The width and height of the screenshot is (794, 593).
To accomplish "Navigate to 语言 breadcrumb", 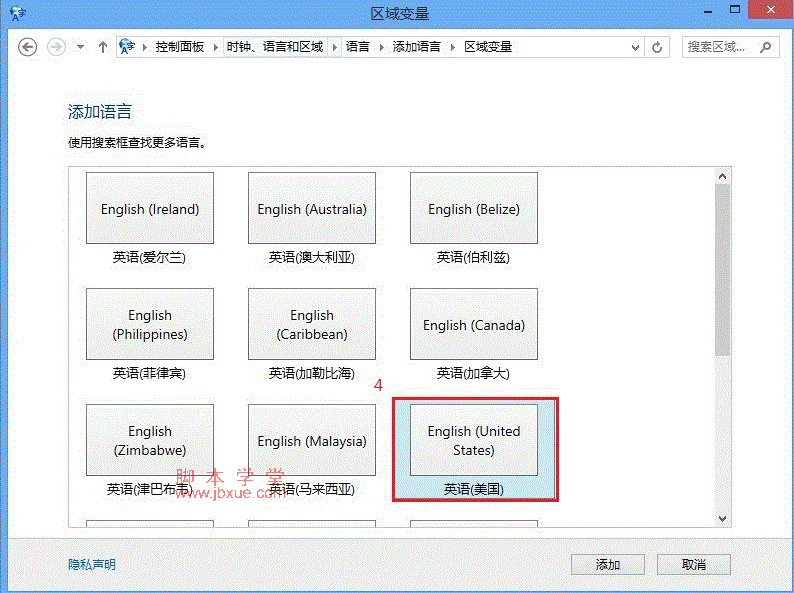I will (358, 47).
